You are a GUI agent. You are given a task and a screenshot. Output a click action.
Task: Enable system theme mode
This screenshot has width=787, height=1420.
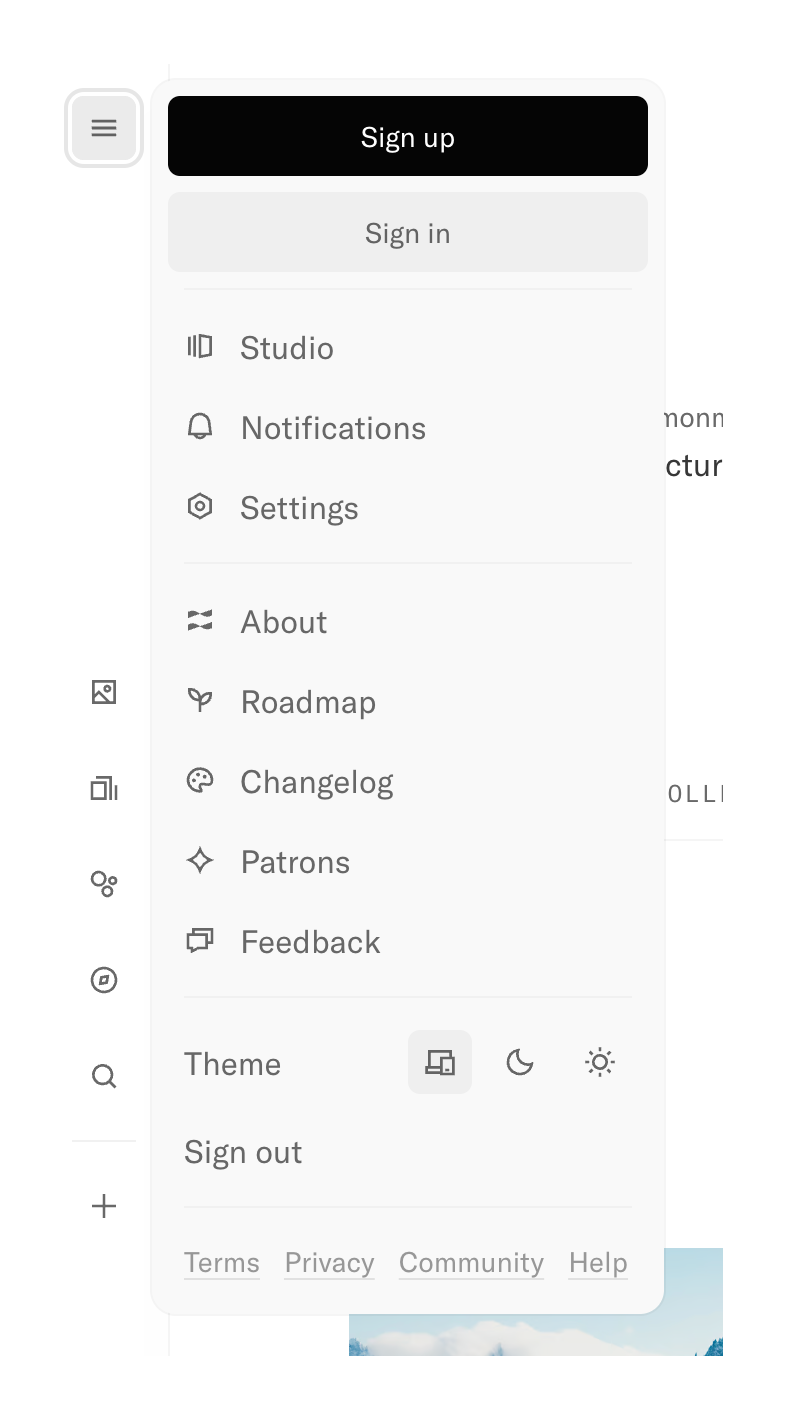440,1062
